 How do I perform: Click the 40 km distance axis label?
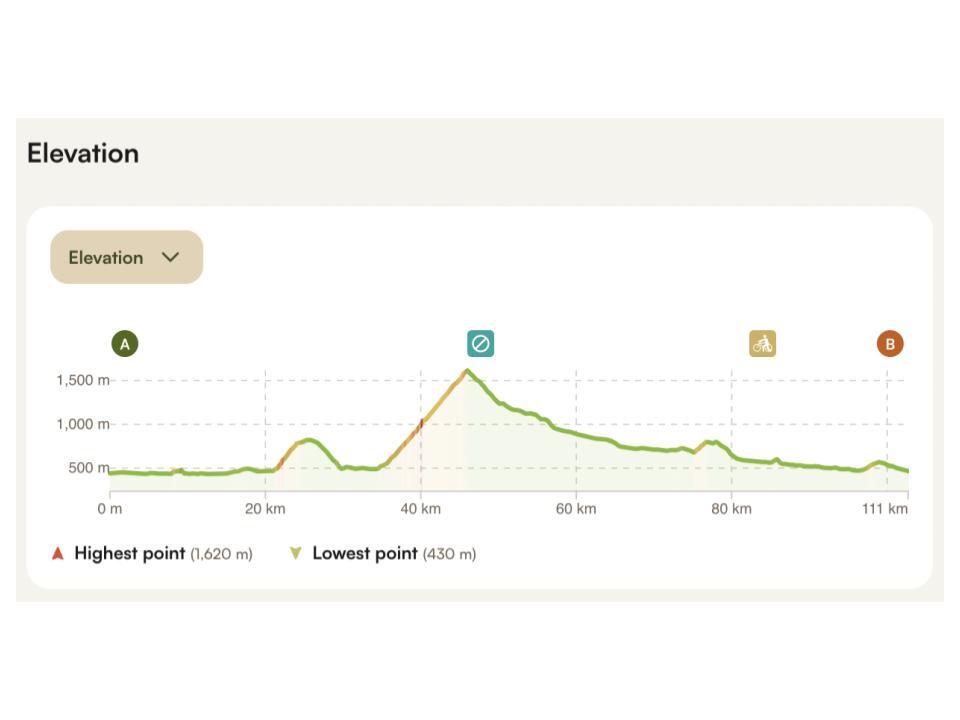(421, 509)
